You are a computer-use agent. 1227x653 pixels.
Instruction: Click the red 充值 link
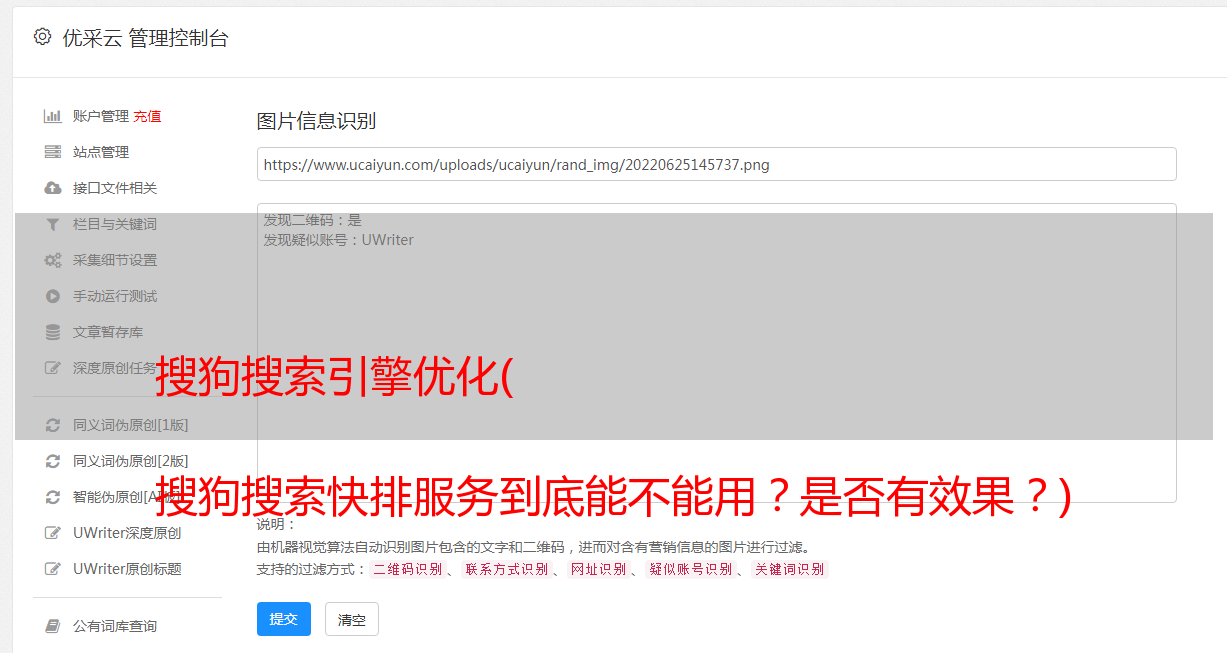coord(147,116)
